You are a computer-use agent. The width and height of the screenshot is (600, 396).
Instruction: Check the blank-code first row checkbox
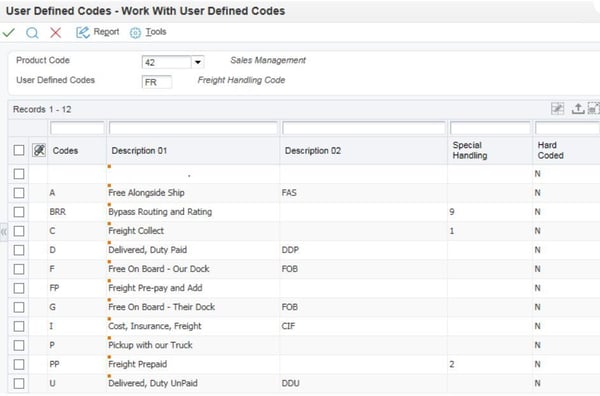[19, 174]
